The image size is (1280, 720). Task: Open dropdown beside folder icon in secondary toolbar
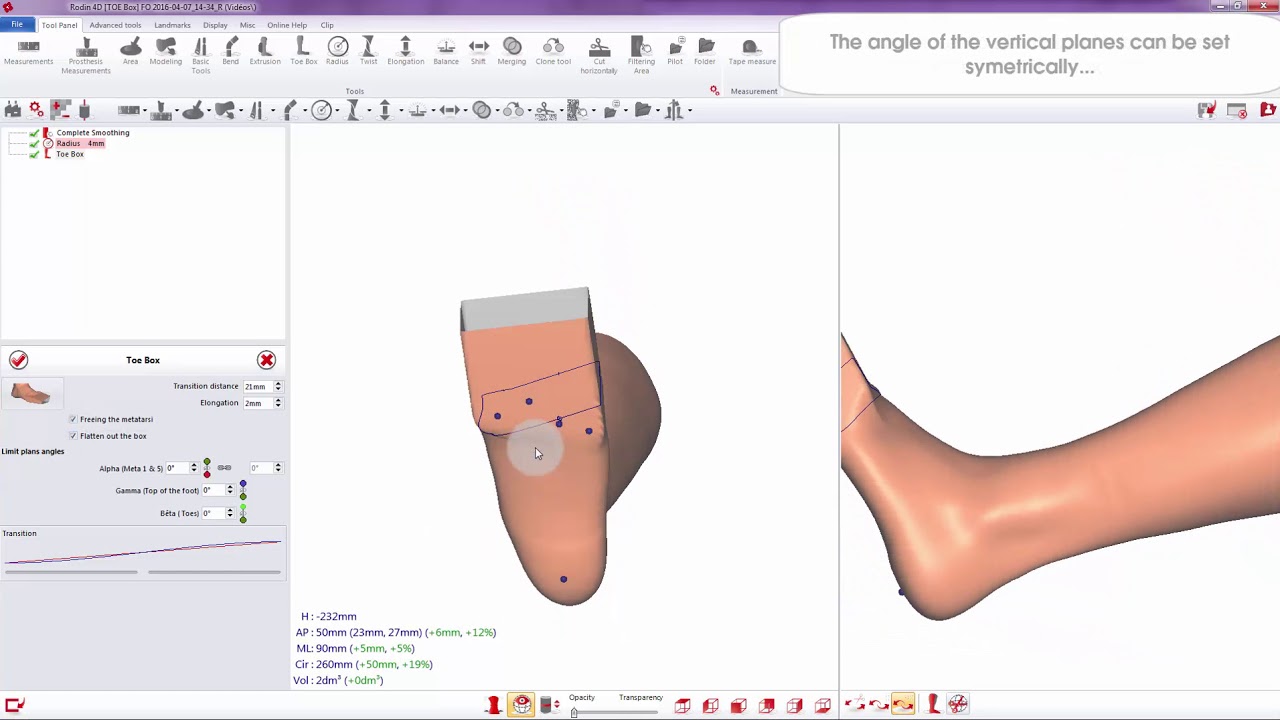pos(657,111)
